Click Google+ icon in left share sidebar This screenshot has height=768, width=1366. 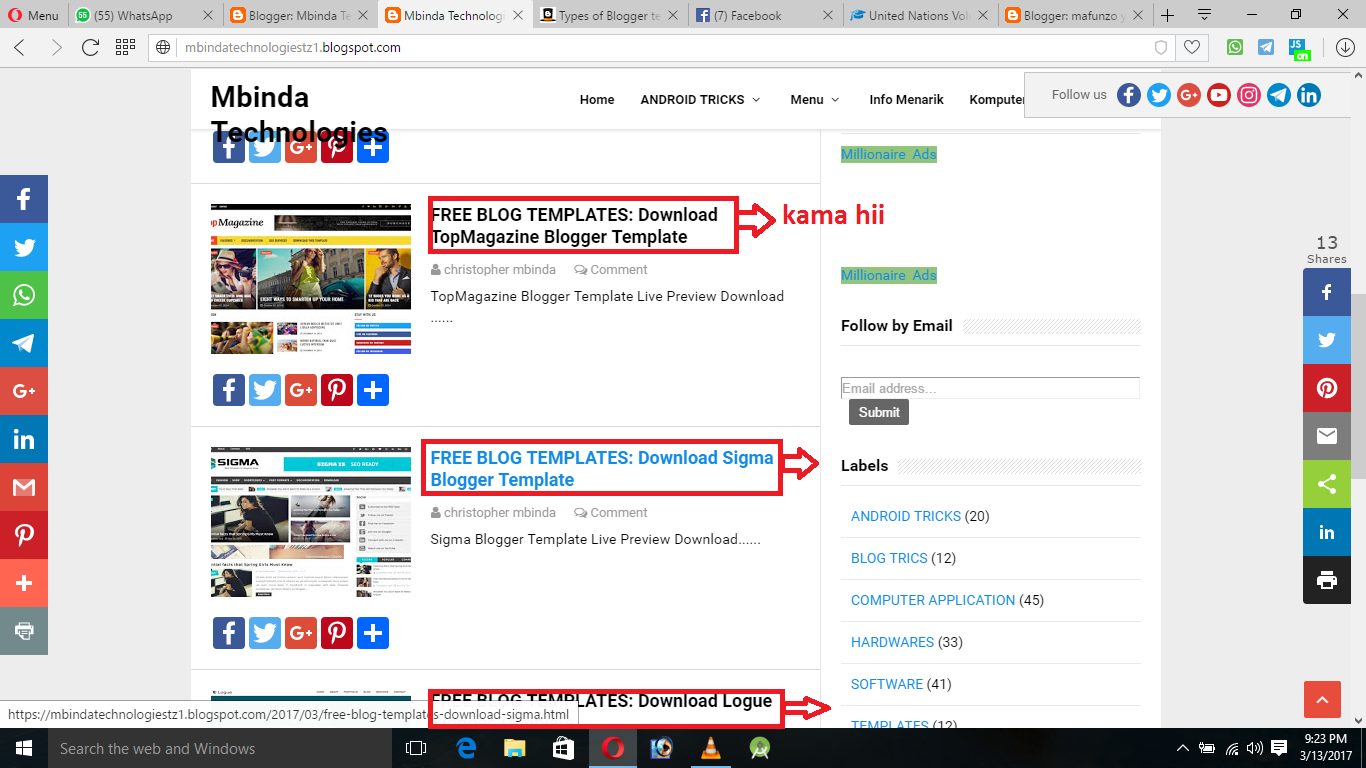point(24,391)
